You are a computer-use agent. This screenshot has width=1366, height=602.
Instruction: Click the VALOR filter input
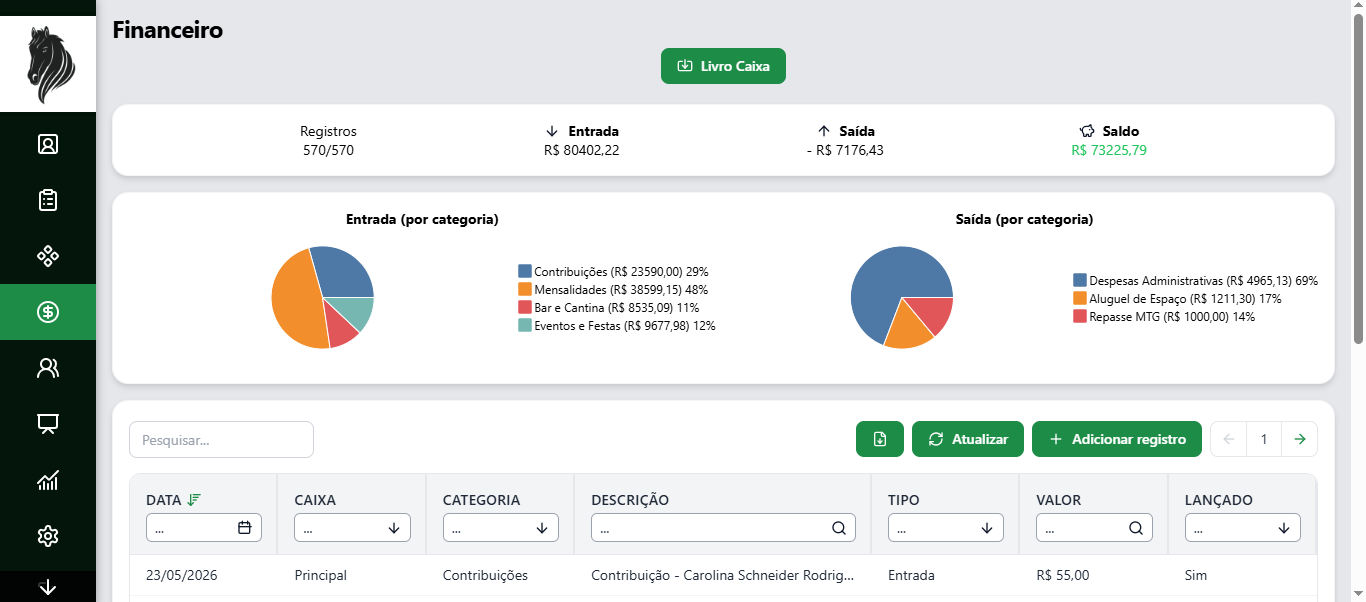pos(1094,528)
